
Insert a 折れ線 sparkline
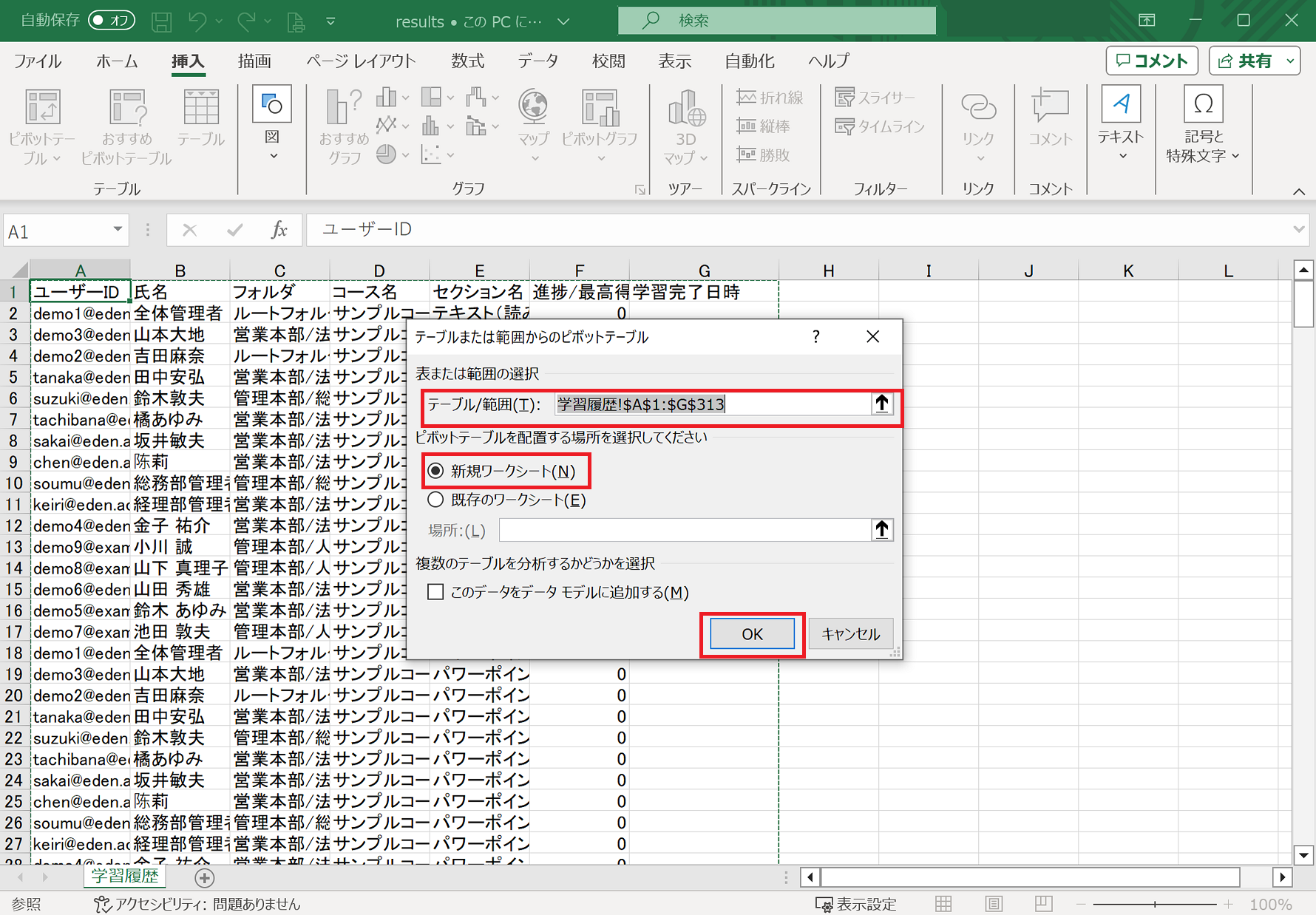tap(770, 98)
